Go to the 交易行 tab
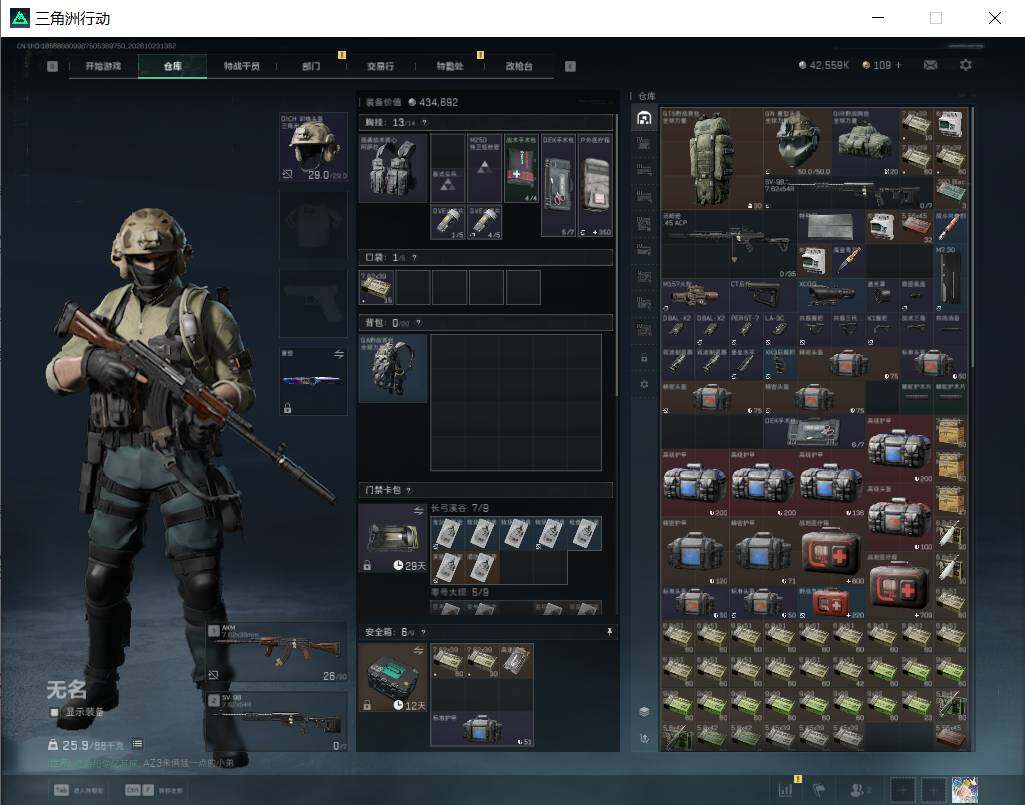Viewport: 1025px width, 805px height. point(380,66)
